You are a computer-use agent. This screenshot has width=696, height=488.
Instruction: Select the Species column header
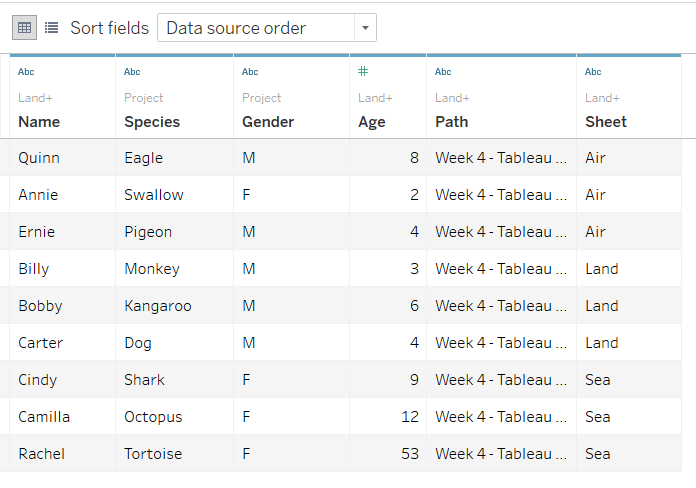(x=152, y=121)
